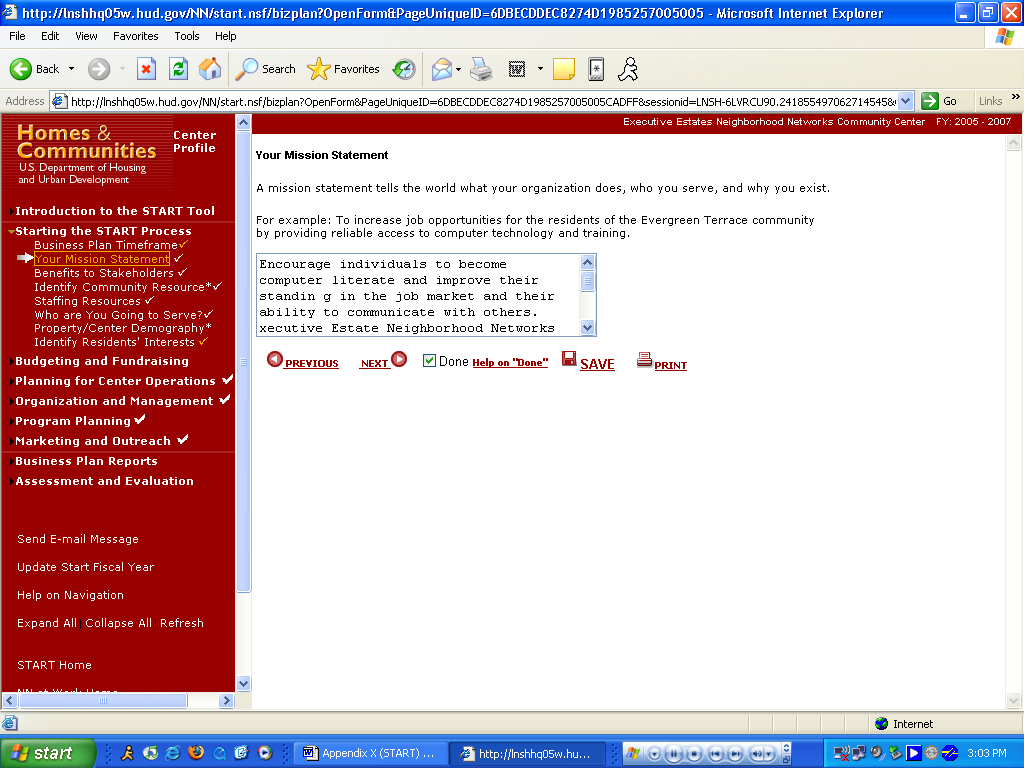Click the PRINT link
The width and height of the screenshot is (1024, 768).
pyautogui.click(x=670, y=365)
